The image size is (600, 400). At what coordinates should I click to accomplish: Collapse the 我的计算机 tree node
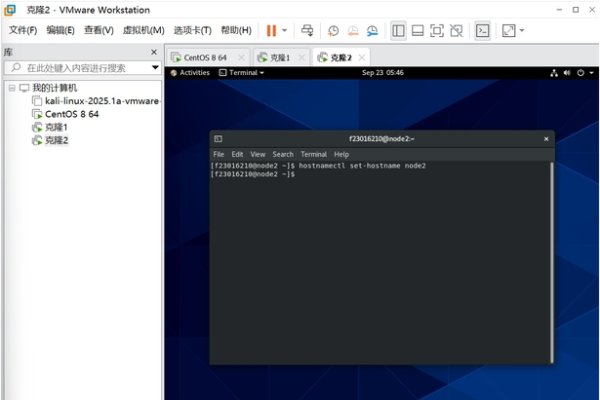(x=10, y=88)
